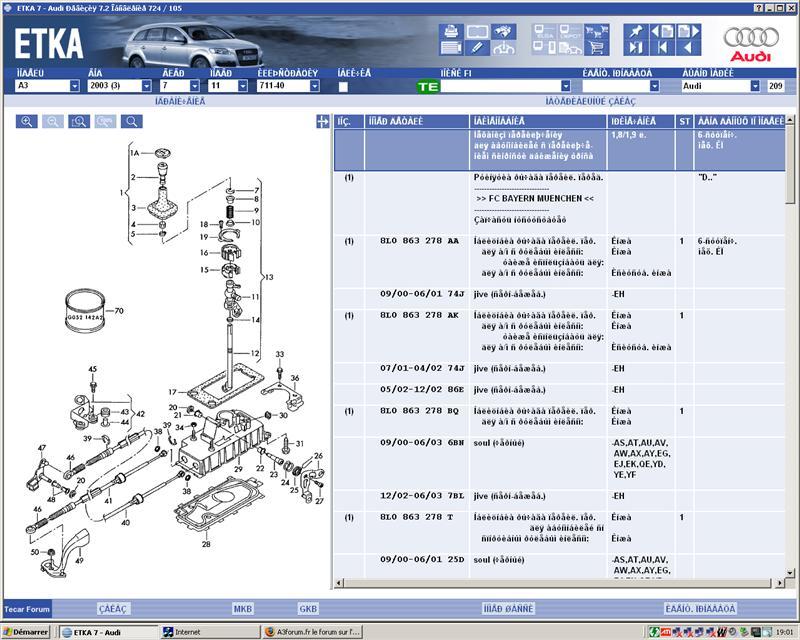Go to the previous page (left arrow with page)
The image size is (800, 640).
662,32
